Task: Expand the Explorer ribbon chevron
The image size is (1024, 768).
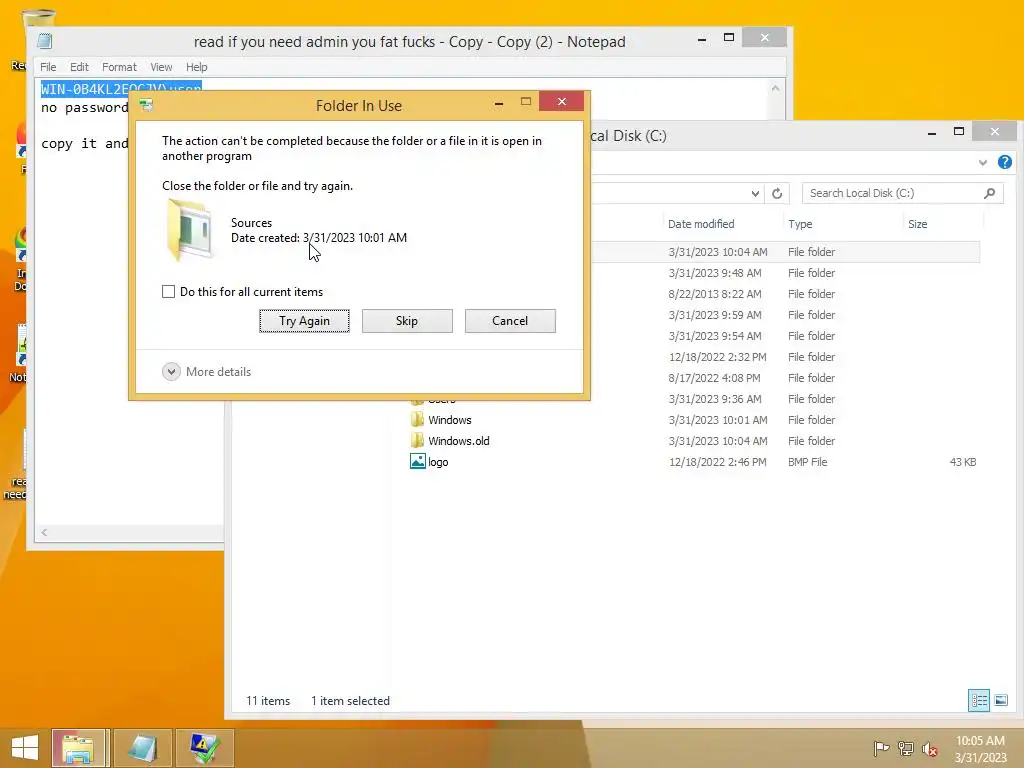Action: coord(983,163)
